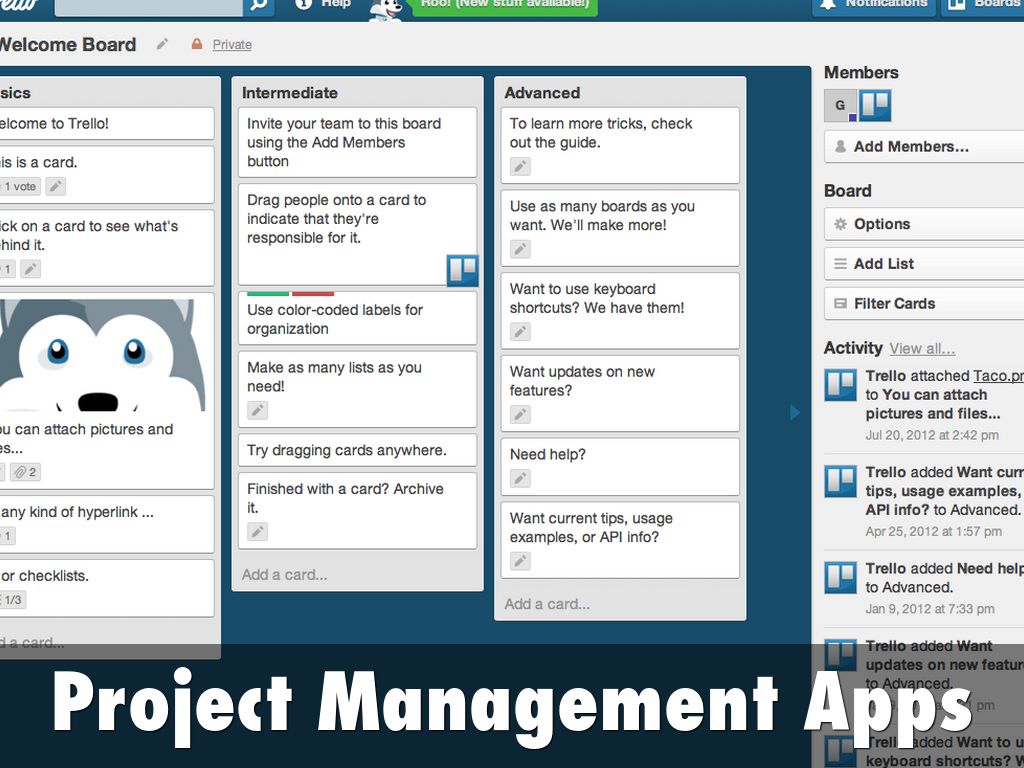Open the Notifications menu in top bar
The width and height of the screenshot is (1024, 768).
tap(874, 5)
